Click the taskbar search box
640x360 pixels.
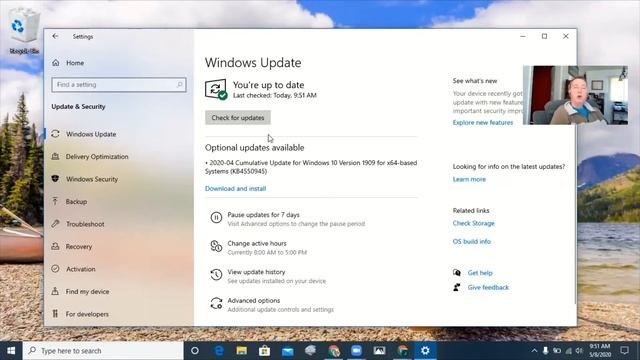point(103,351)
